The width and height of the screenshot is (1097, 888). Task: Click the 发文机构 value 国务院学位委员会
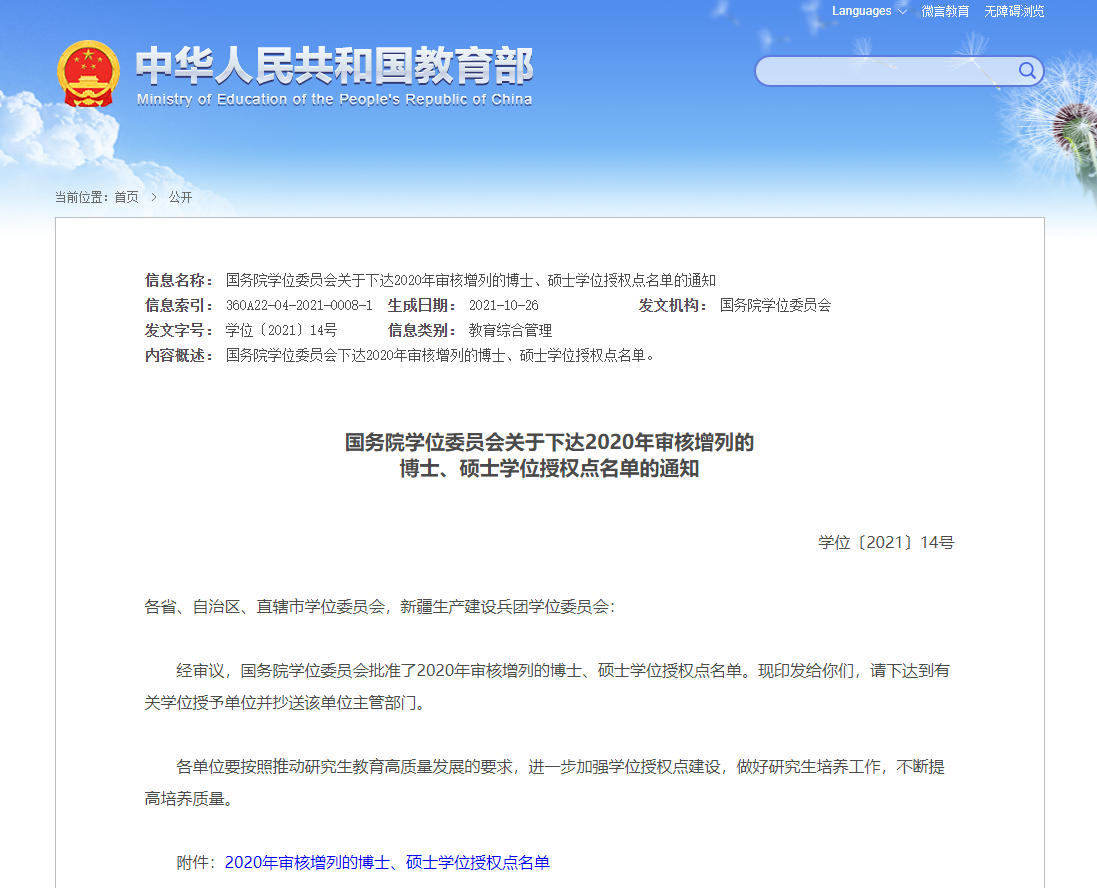coord(775,305)
